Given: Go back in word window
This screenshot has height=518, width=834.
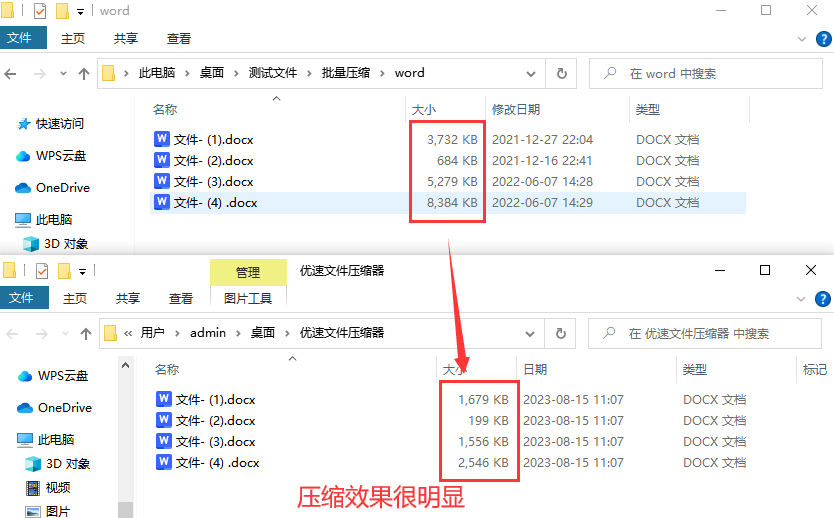Looking at the screenshot, I should click(x=11, y=73).
